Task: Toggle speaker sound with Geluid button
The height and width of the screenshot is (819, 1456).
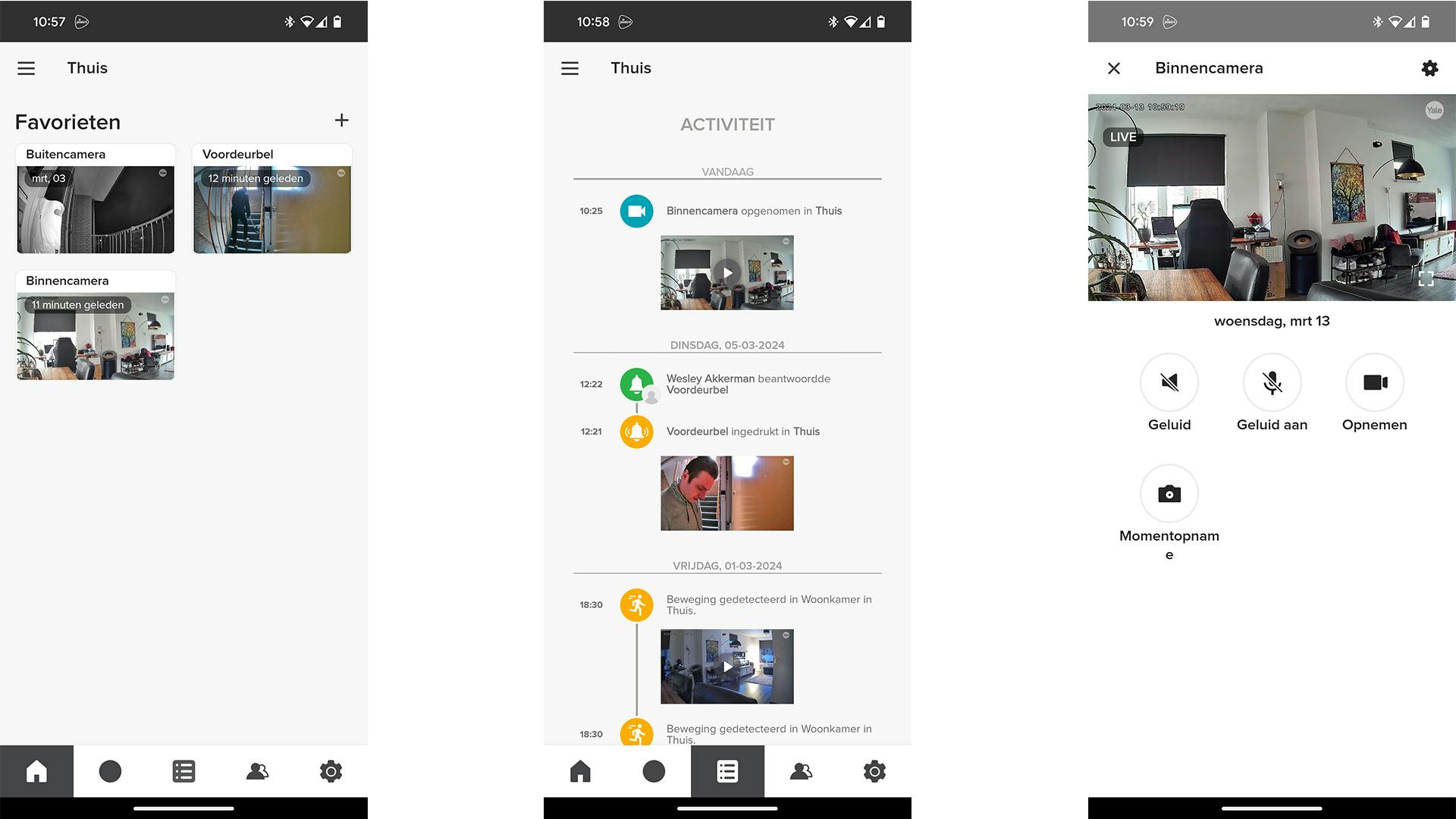Action: pyautogui.click(x=1169, y=382)
